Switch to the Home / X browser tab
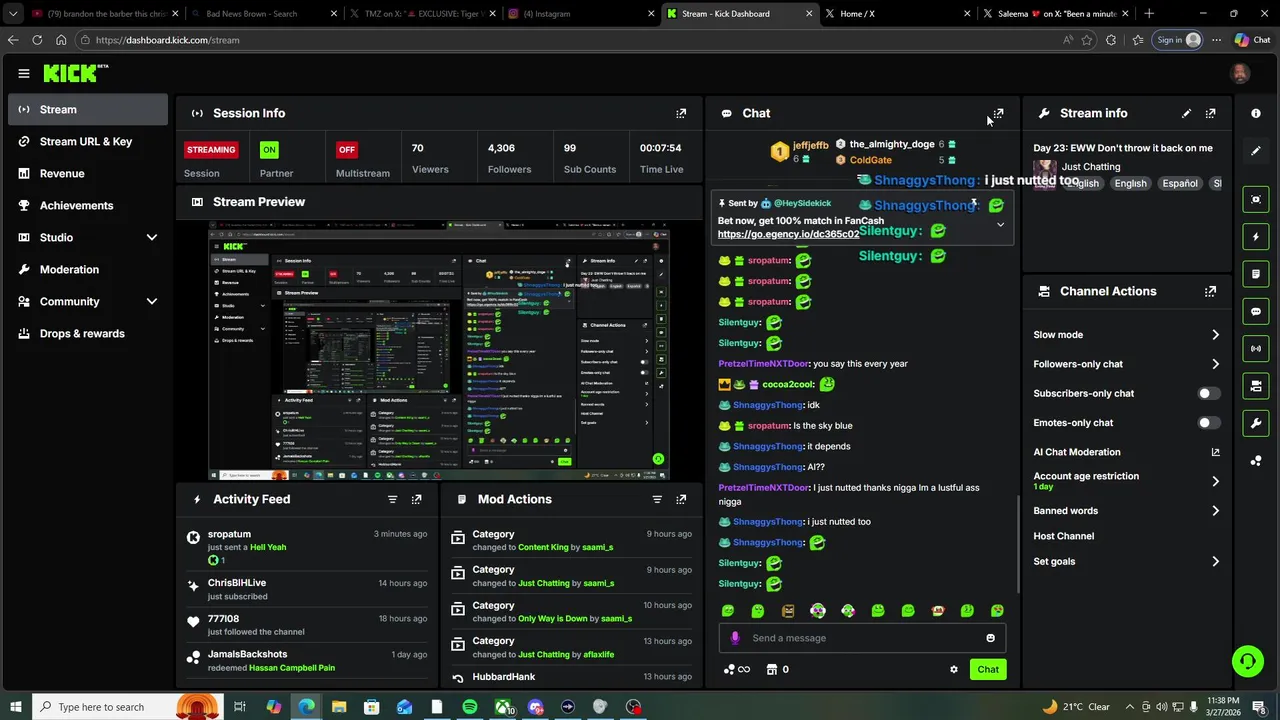Screen dimensions: 1280x720 click(x=896, y=14)
